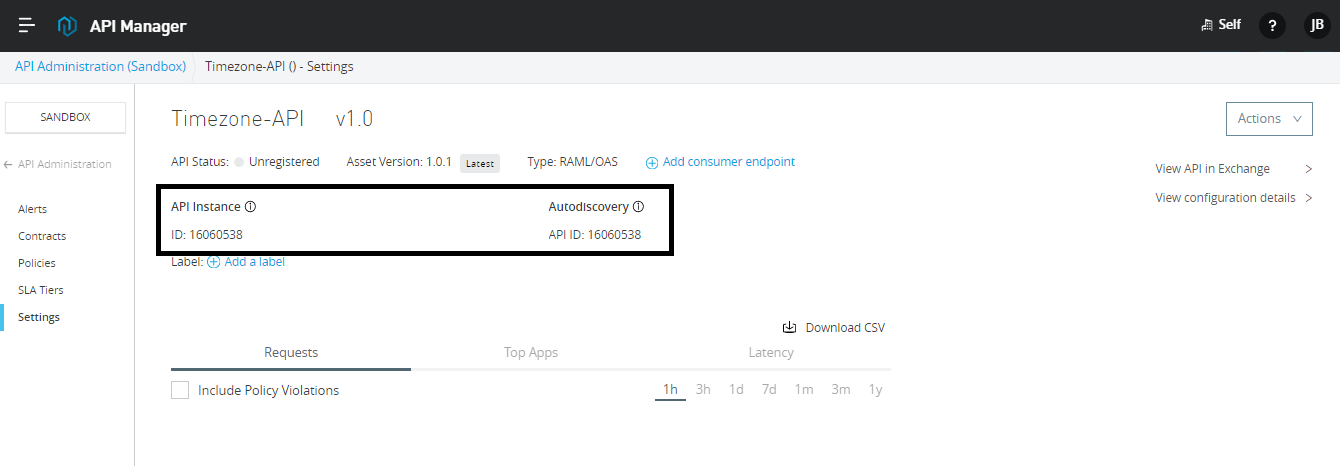The width and height of the screenshot is (1340, 466).
Task: Click the Unregistered status text
Action: click(x=284, y=162)
